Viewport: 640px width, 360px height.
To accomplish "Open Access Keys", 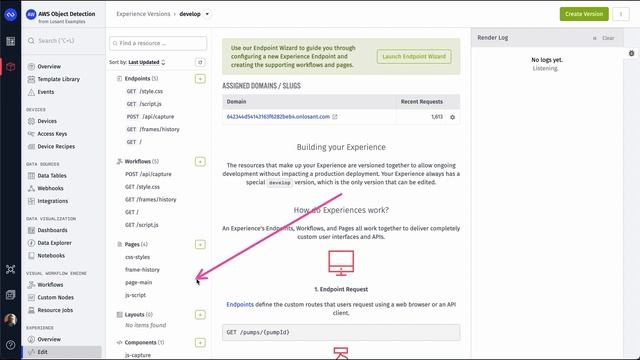I will 52,133.
